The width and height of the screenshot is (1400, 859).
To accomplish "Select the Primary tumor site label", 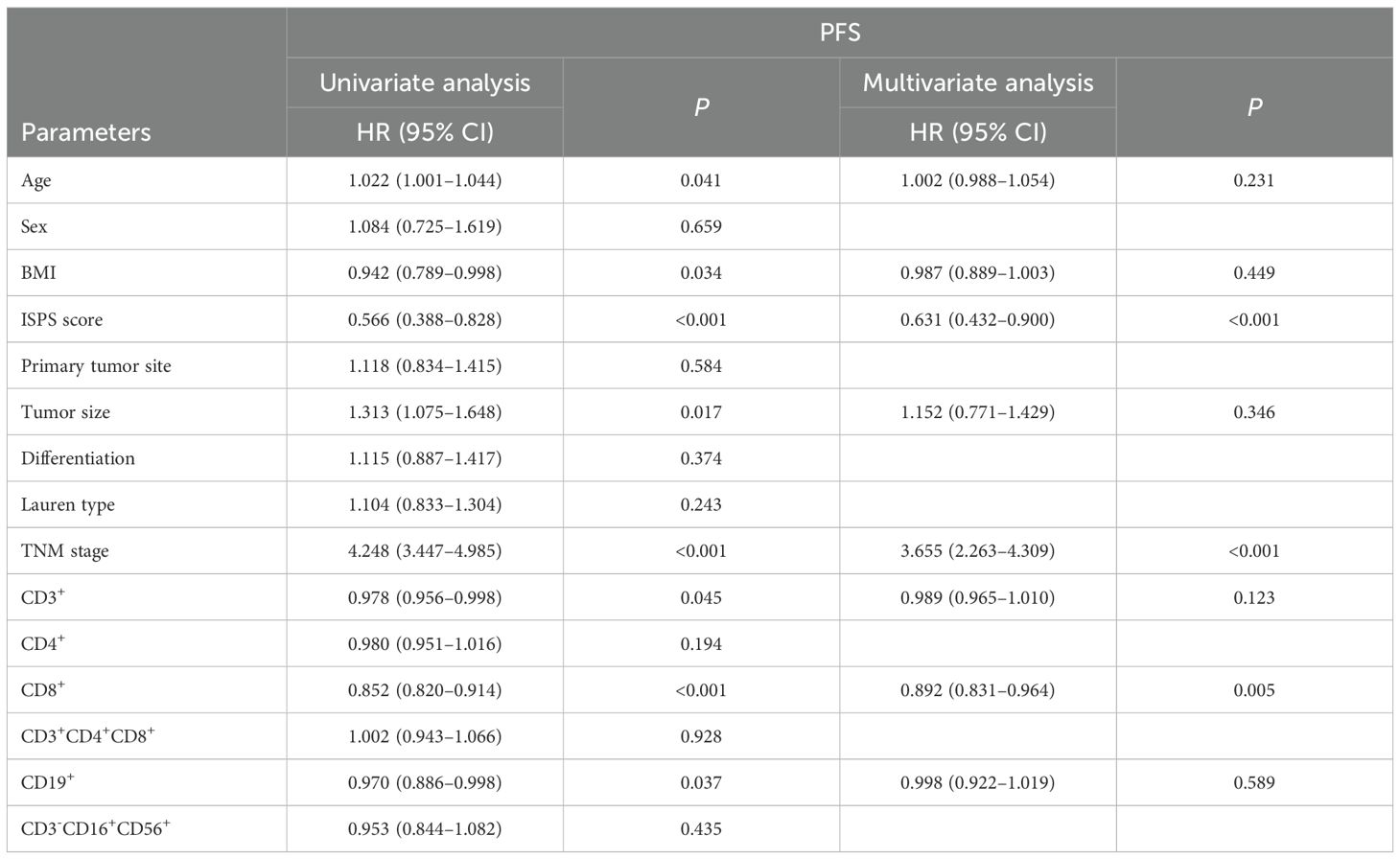I will [96, 365].
